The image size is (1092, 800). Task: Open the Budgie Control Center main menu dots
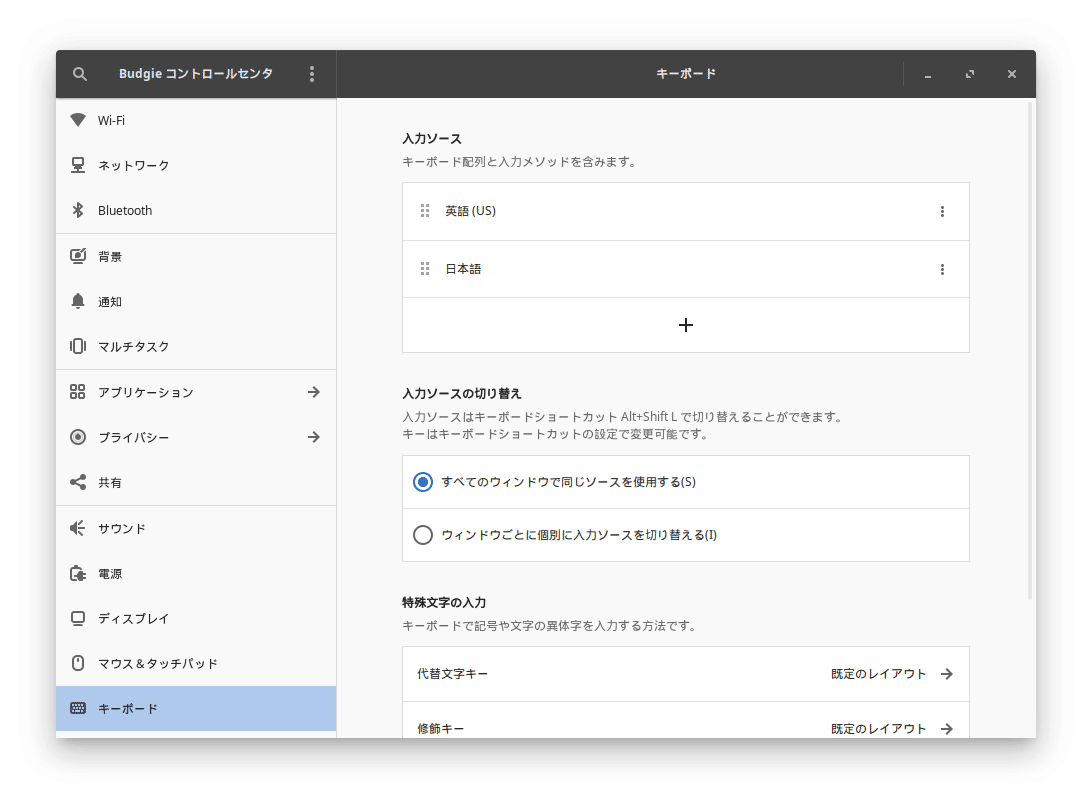pyautogui.click(x=312, y=74)
